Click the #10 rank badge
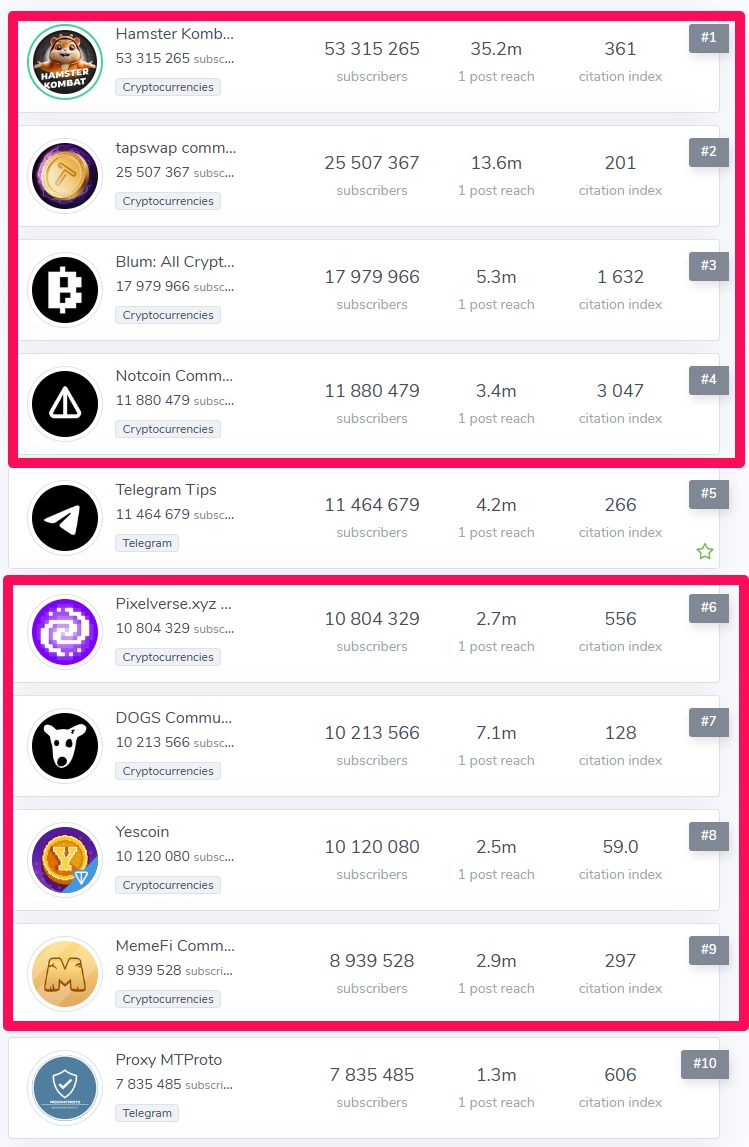This screenshot has height=1147, width=749. click(705, 1064)
